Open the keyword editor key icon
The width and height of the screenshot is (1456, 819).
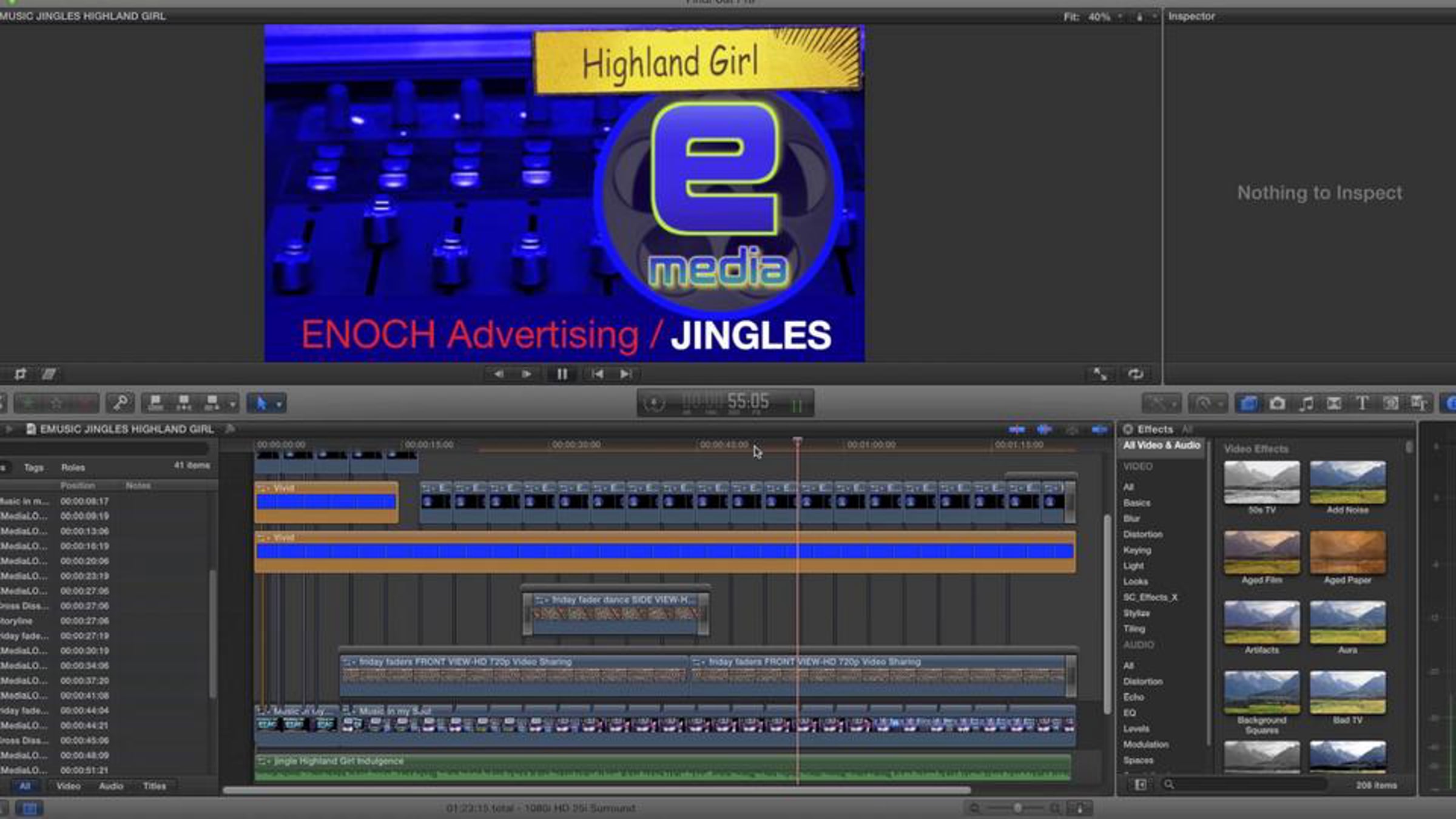[120, 403]
